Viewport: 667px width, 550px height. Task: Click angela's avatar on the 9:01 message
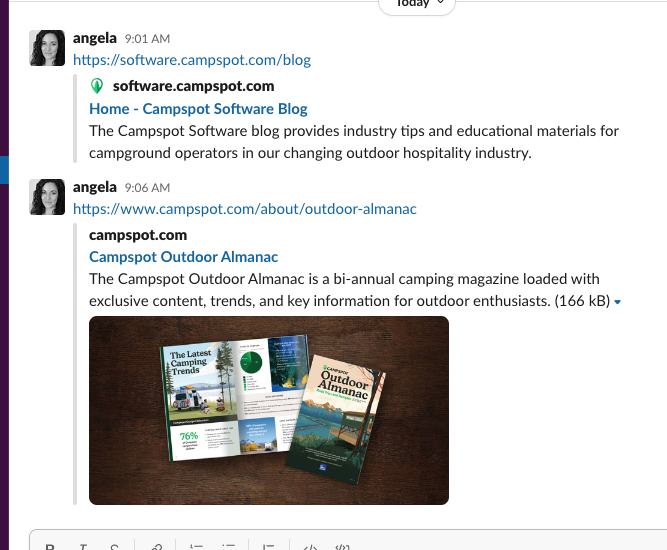[47, 48]
